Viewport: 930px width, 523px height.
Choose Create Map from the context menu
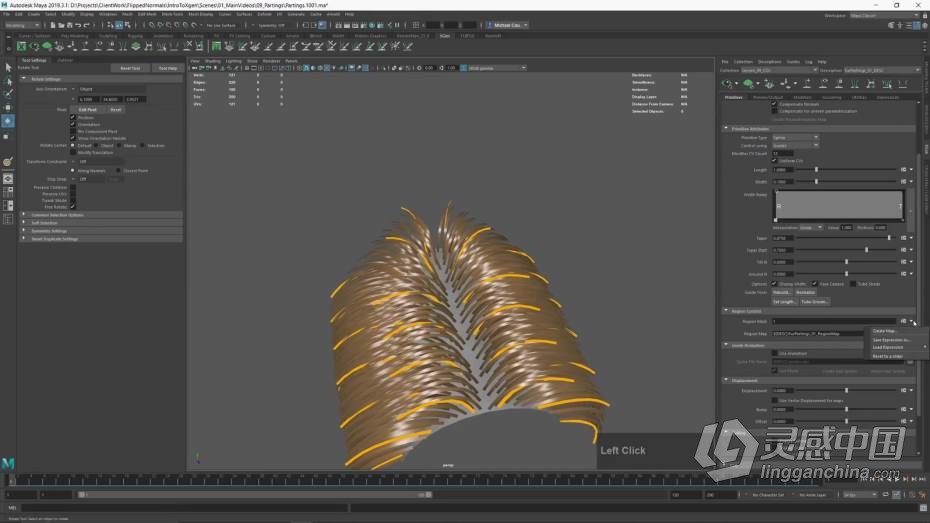click(x=885, y=331)
